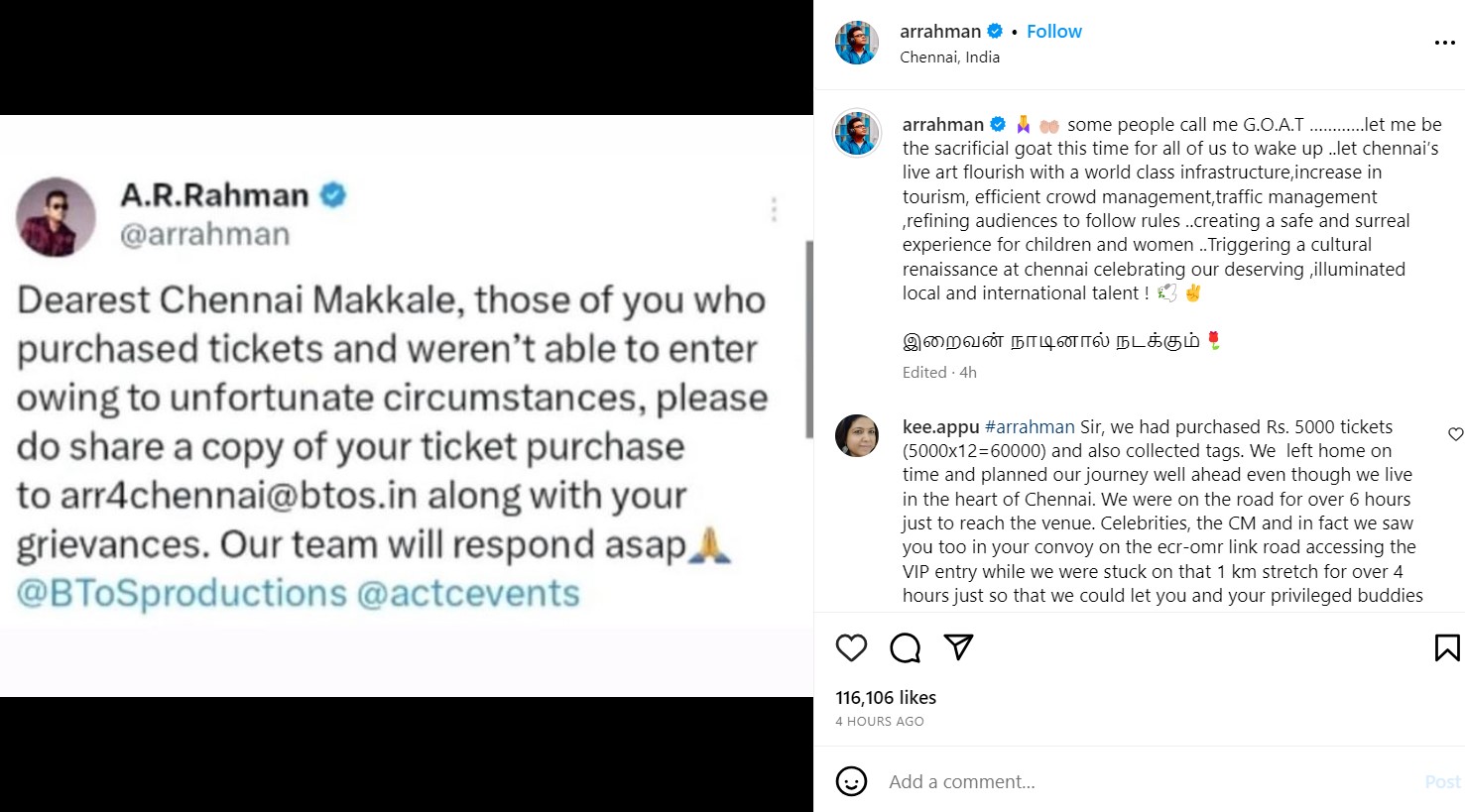
Task: Like kee.appu's comment with small heart
Action: tap(1455, 434)
